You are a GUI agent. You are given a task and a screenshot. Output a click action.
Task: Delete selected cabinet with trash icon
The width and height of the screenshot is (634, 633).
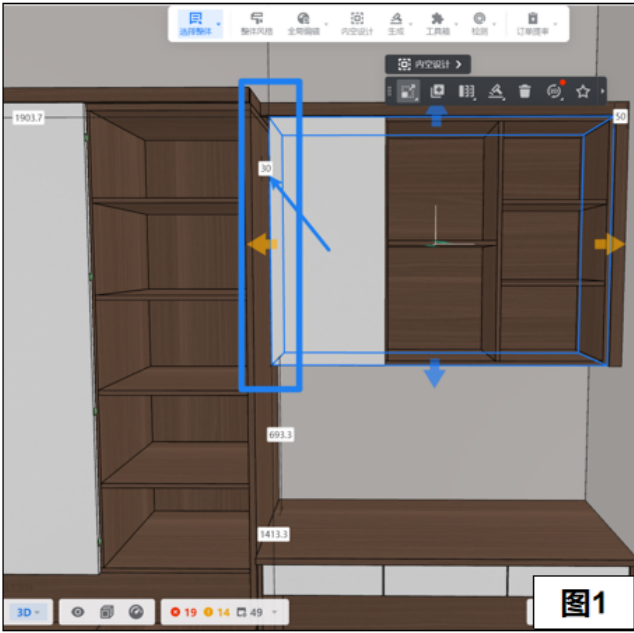click(525, 92)
